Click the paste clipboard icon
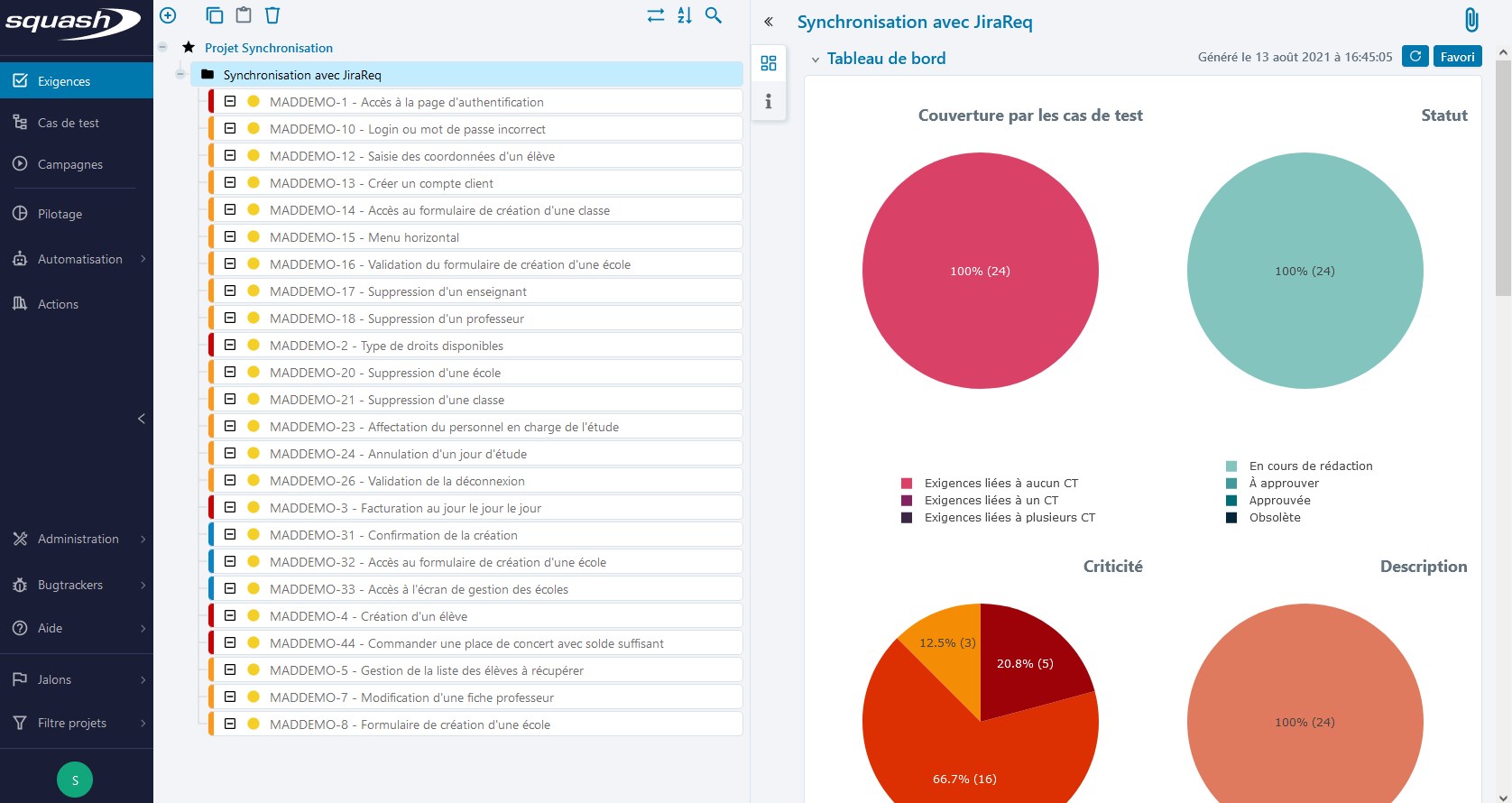Image resolution: width=1512 pixels, height=803 pixels. coord(244,15)
